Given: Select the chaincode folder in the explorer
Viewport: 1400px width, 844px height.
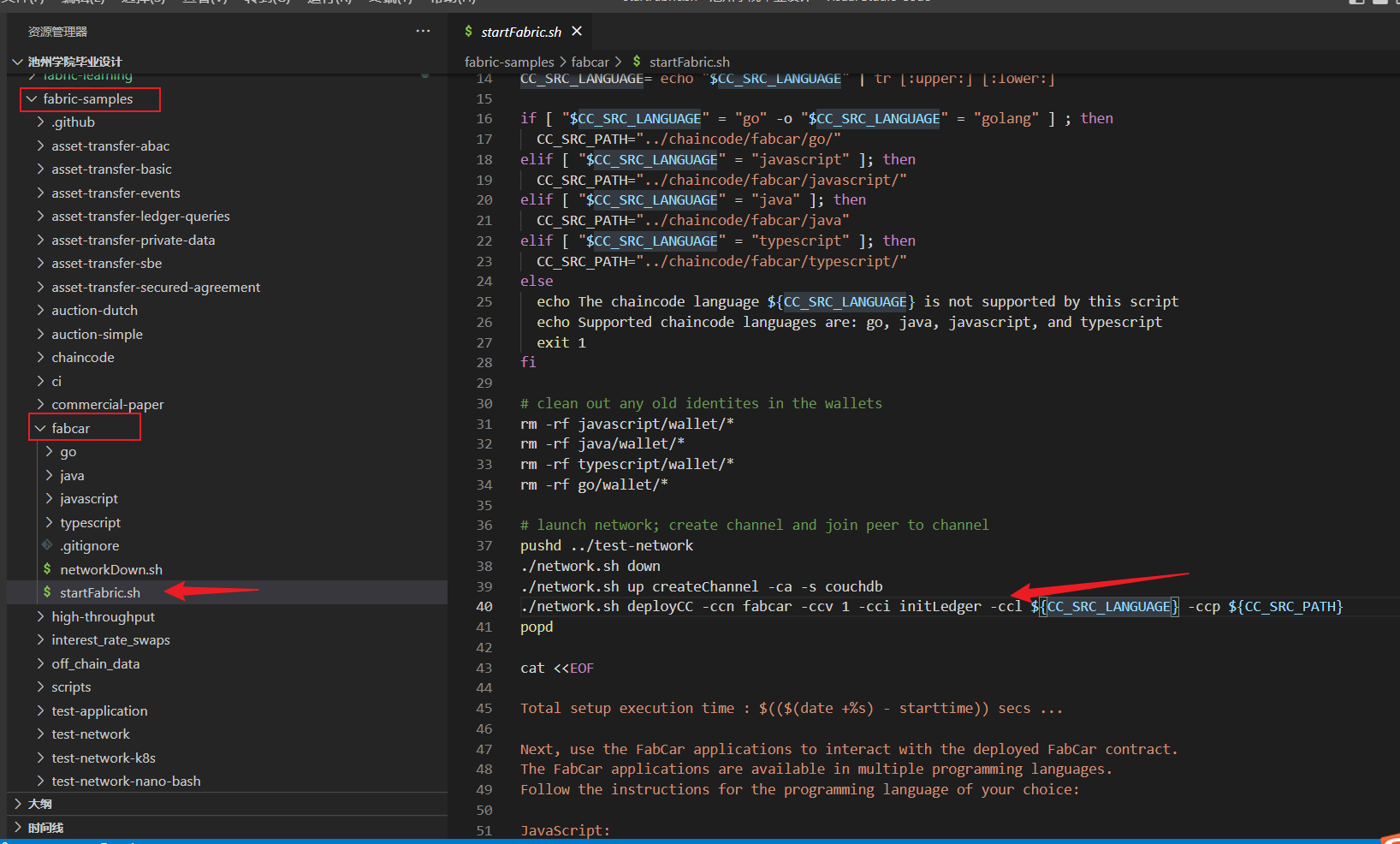Looking at the screenshot, I should [x=82, y=357].
